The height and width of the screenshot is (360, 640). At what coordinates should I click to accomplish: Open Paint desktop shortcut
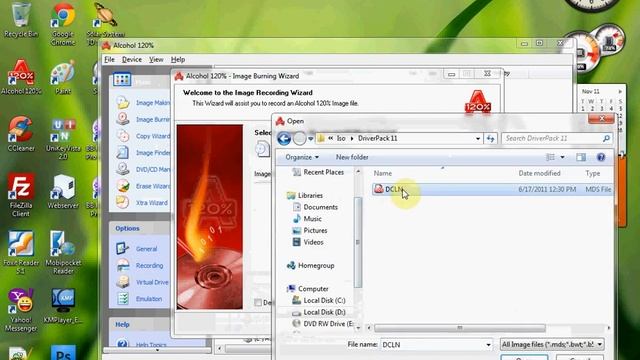[63, 77]
